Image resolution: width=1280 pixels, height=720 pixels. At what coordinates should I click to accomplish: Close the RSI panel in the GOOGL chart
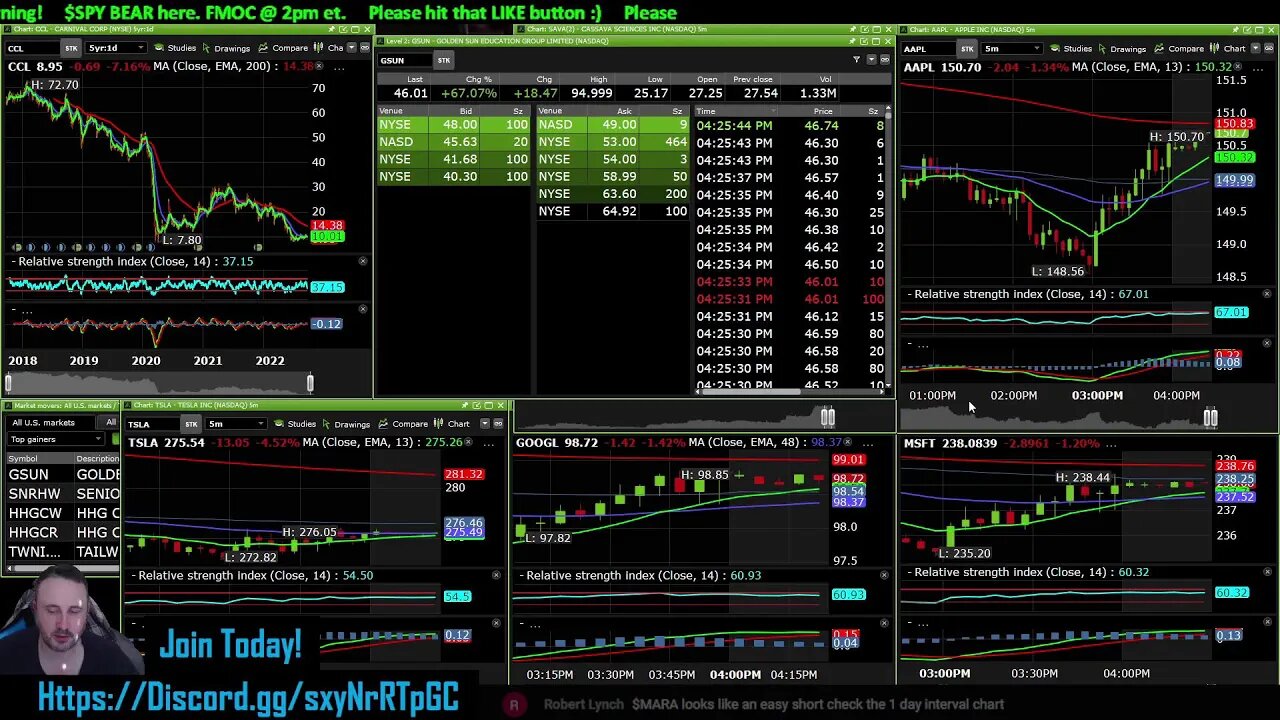tap(884, 575)
